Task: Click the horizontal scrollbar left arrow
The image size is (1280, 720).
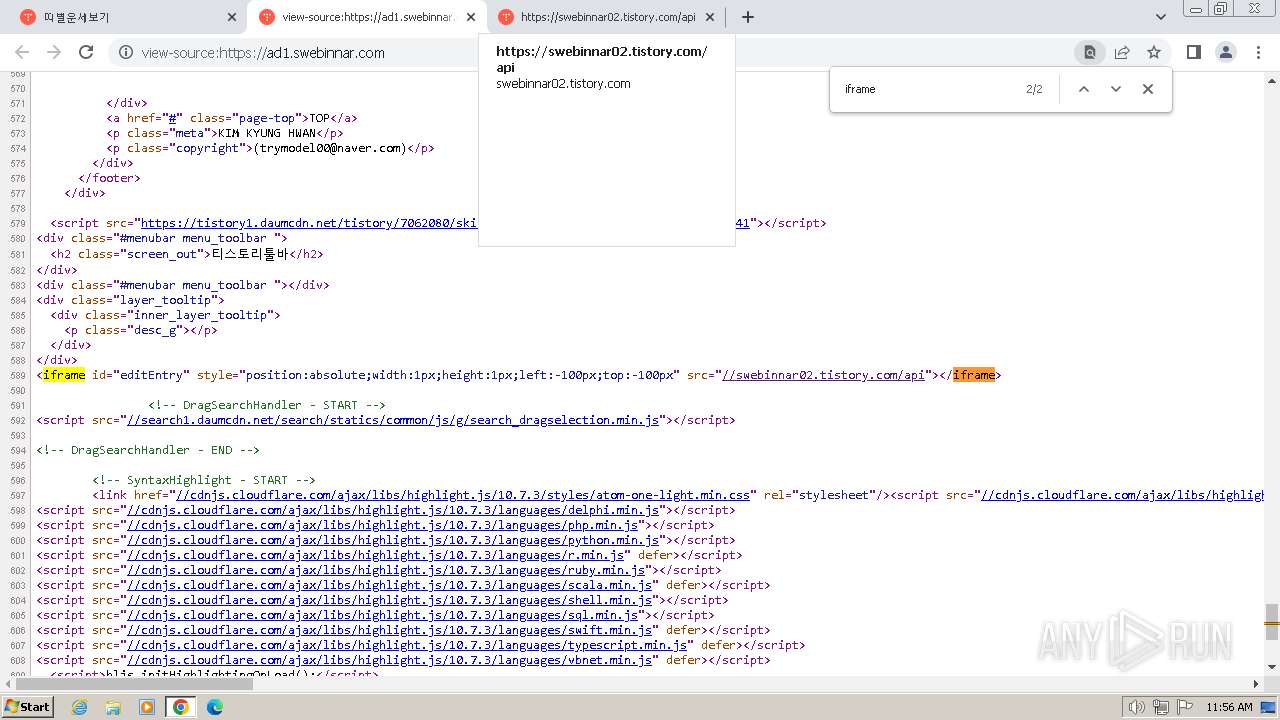Action: (x=6, y=684)
